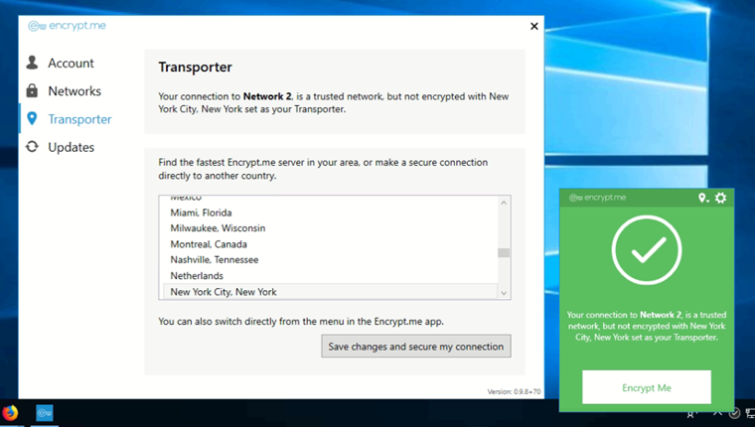755x427 pixels.
Task: Choose Nashville, Tennessee in the server list
Action: [x=330, y=260]
